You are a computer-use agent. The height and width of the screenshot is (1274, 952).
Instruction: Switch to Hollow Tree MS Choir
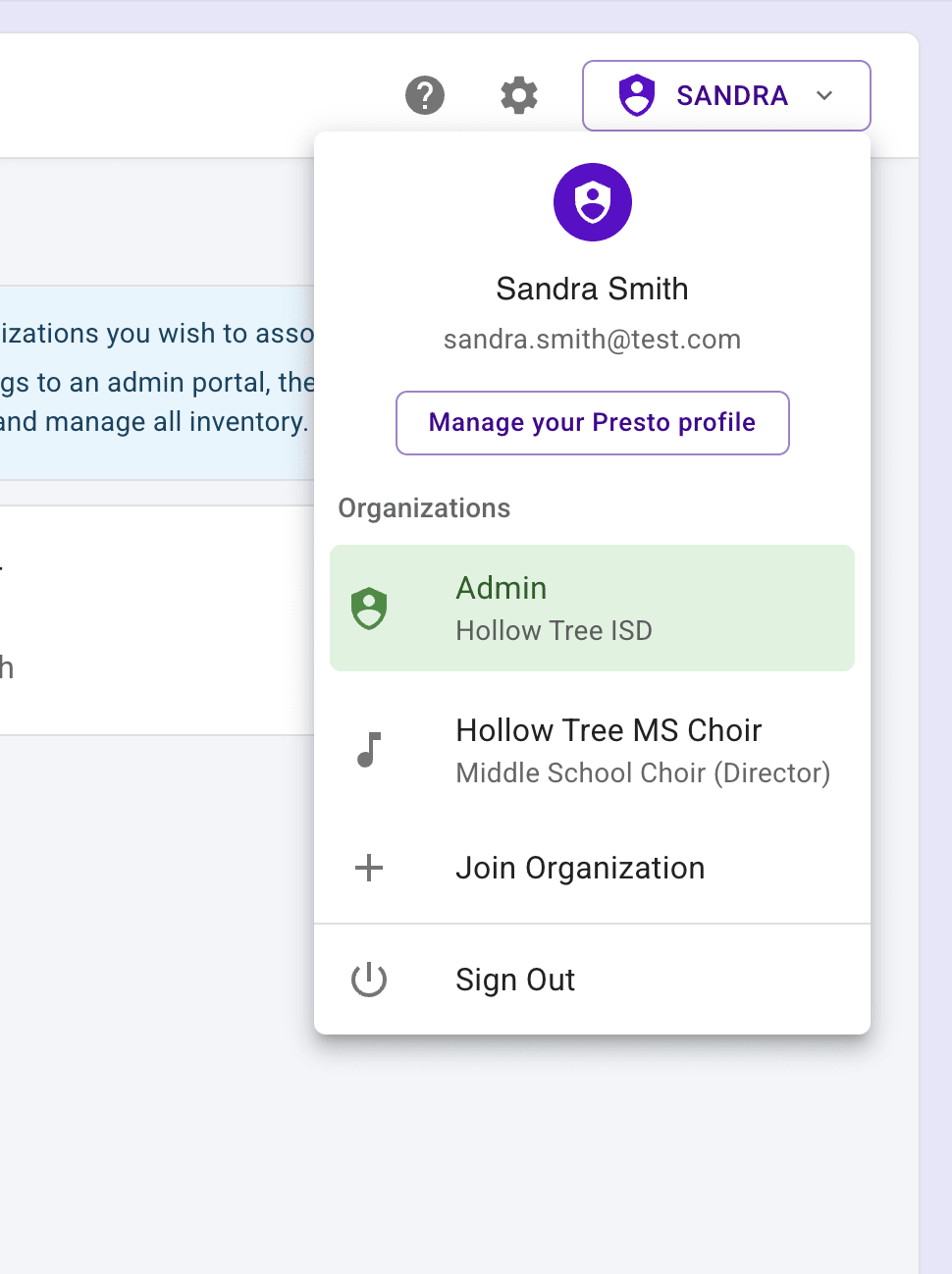(608, 730)
